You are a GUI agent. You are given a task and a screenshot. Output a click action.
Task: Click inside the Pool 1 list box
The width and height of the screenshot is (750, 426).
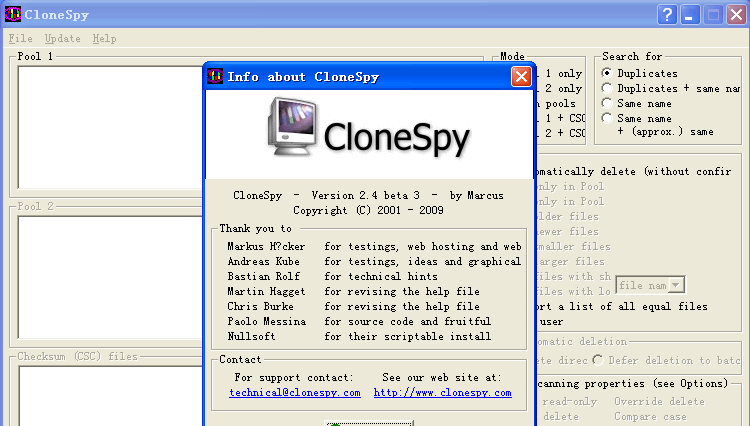tap(110, 128)
